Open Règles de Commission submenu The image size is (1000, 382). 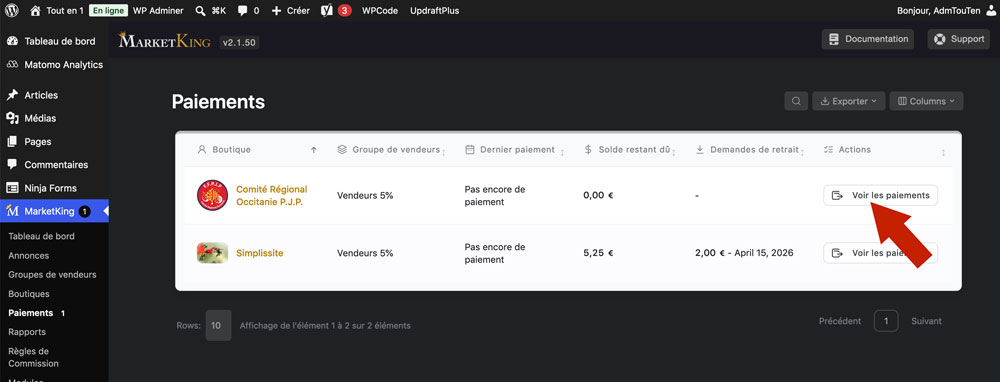33,357
